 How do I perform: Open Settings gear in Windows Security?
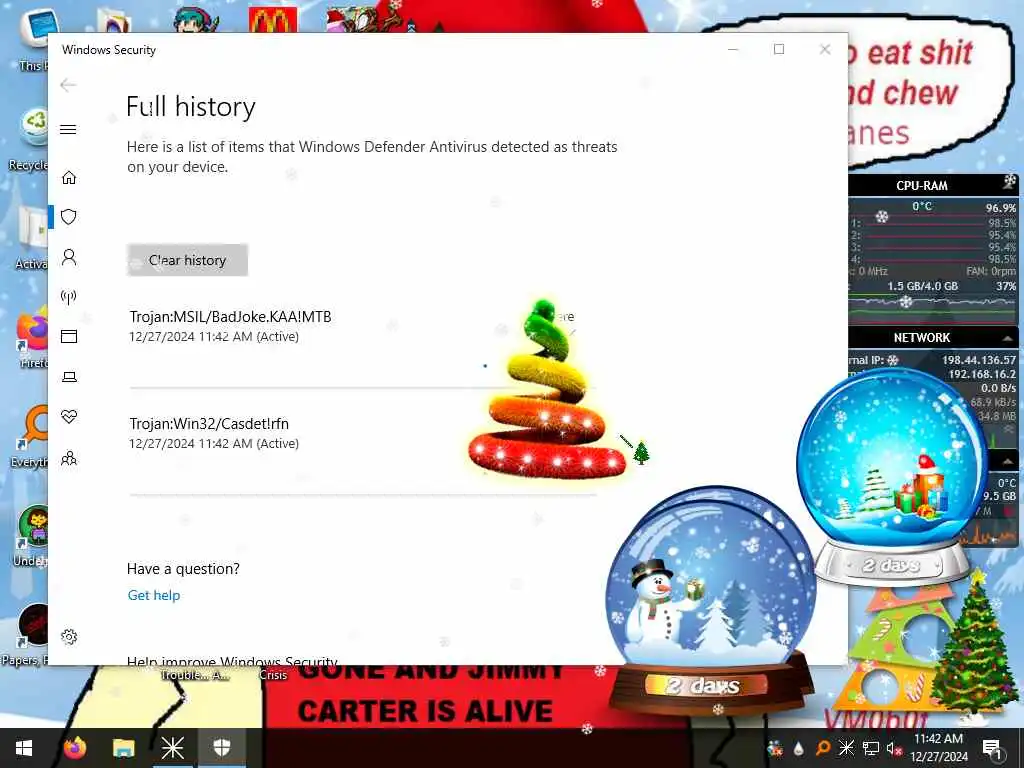(69, 637)
